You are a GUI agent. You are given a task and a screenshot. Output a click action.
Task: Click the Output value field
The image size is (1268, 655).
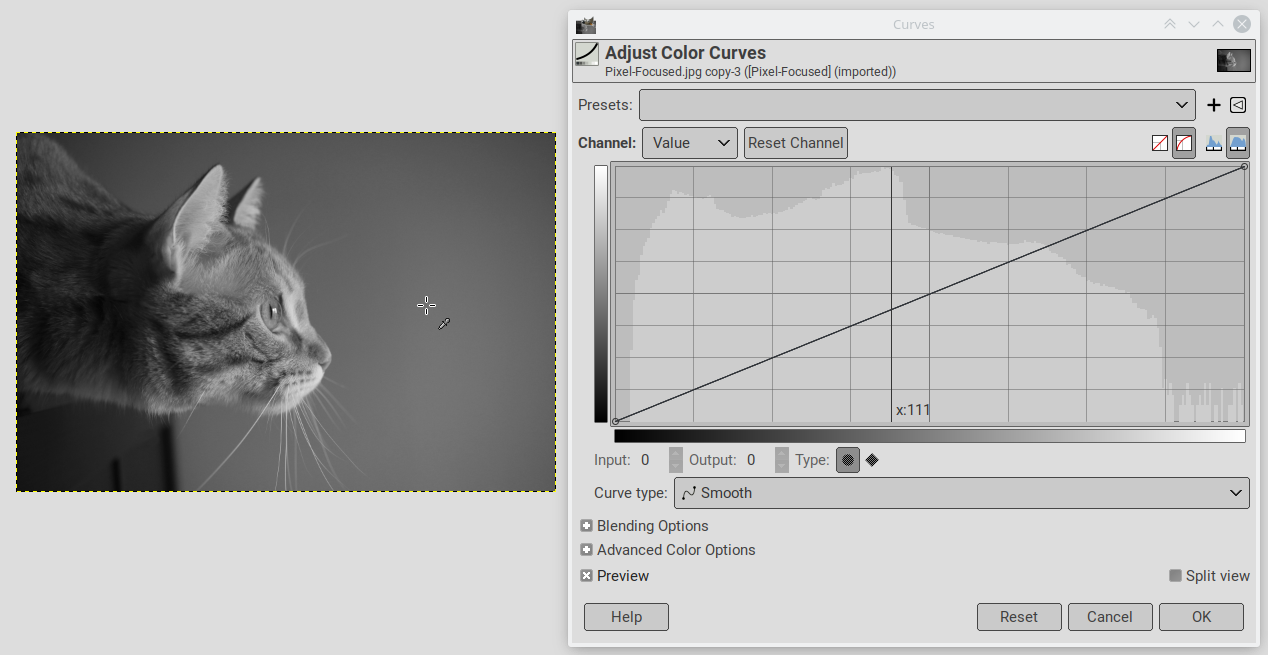tap(756, 460)
